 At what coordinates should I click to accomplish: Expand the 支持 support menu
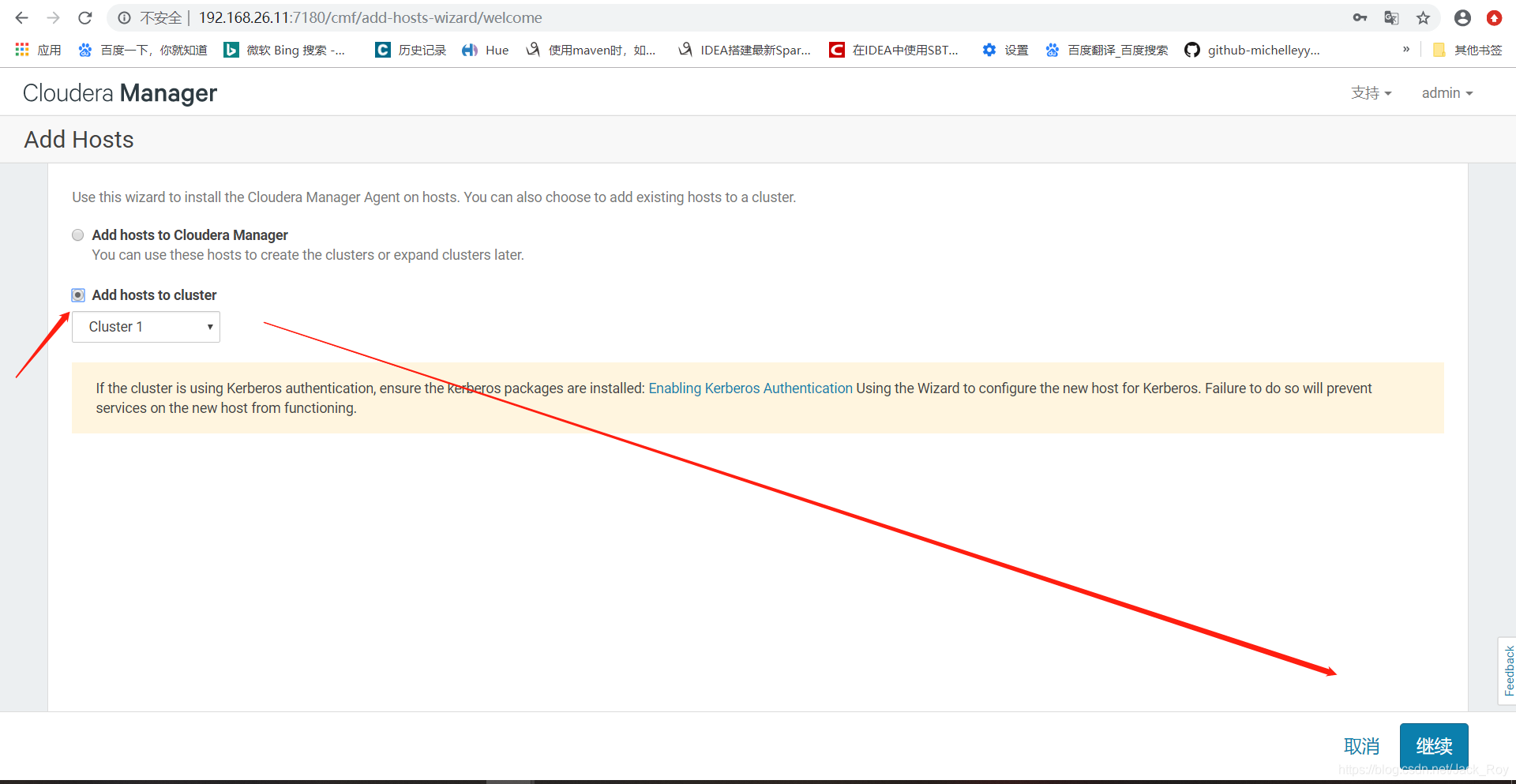[1371, 93]
